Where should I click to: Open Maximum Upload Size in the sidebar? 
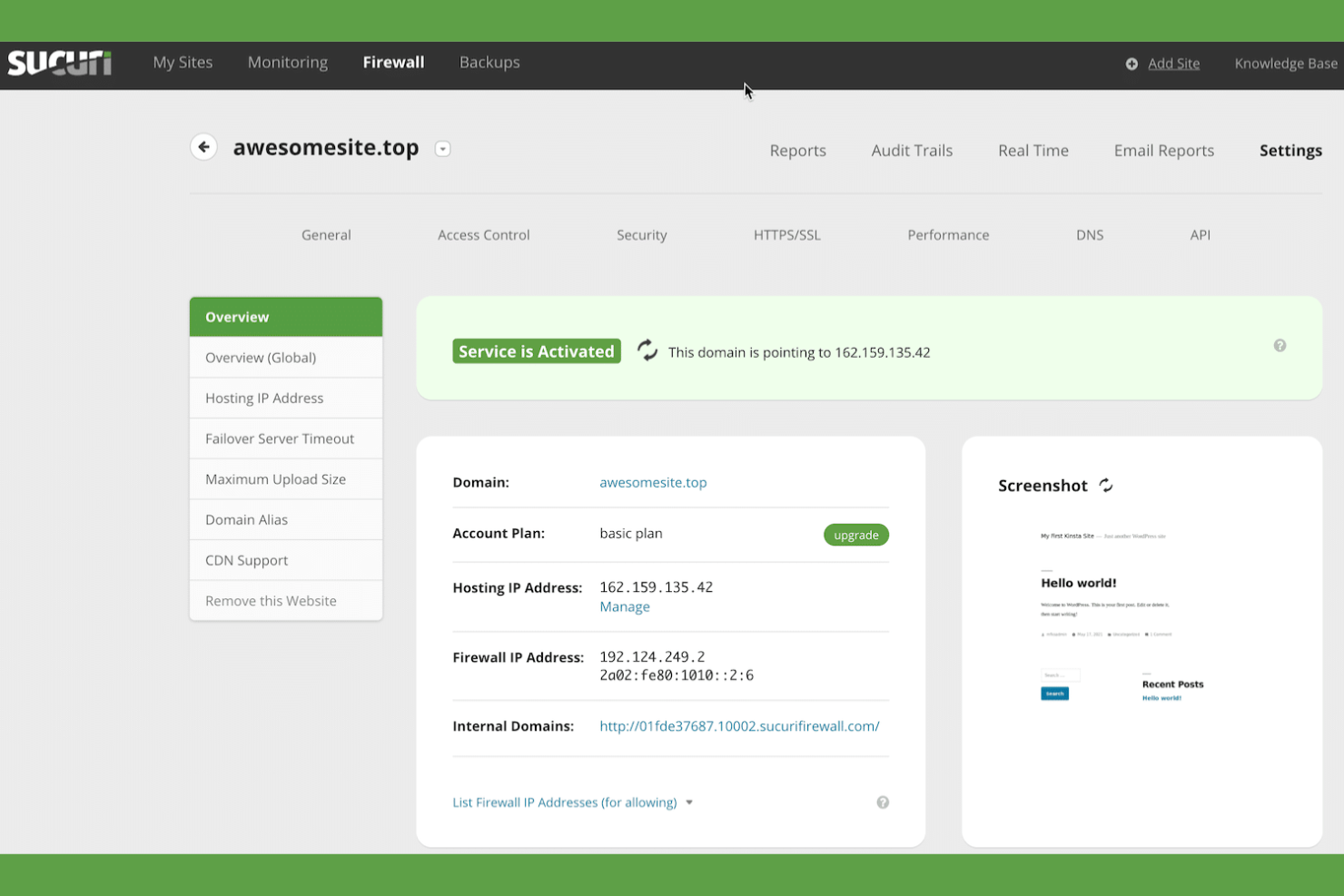click(x=286, y=479)
